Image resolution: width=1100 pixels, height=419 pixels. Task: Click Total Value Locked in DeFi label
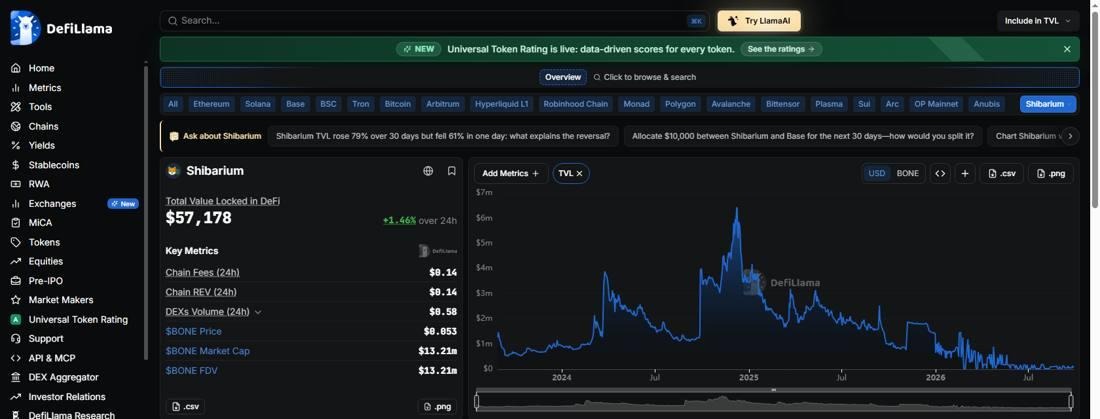(223, 201)
